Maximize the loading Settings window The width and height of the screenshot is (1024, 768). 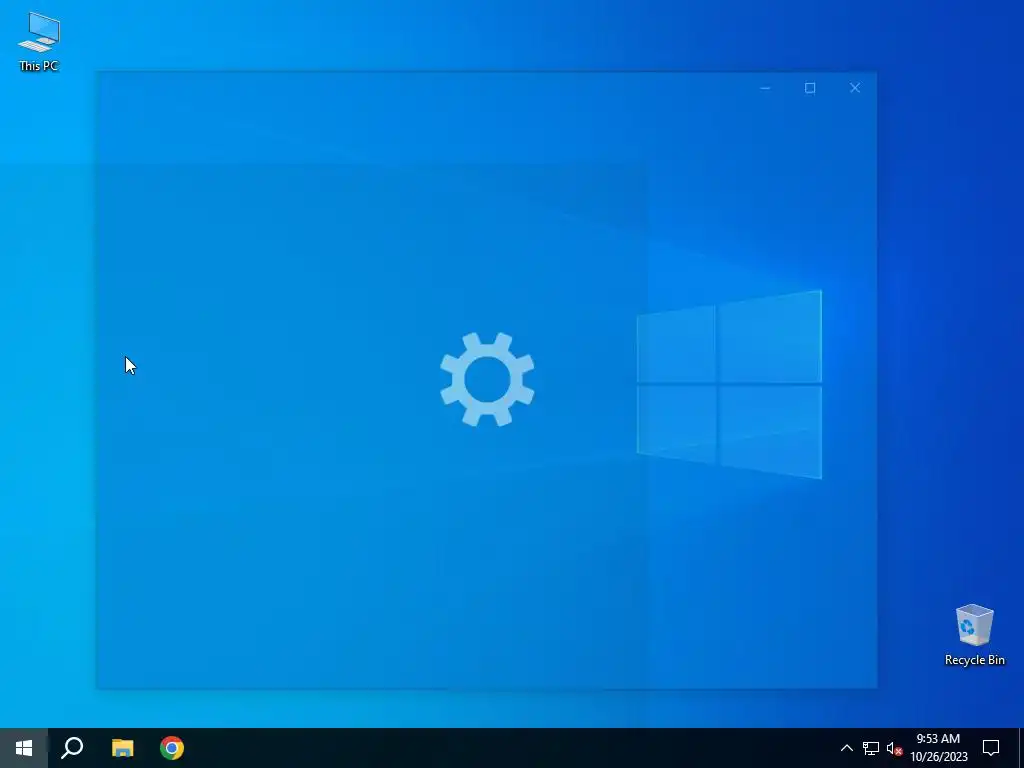click(810, 88)
